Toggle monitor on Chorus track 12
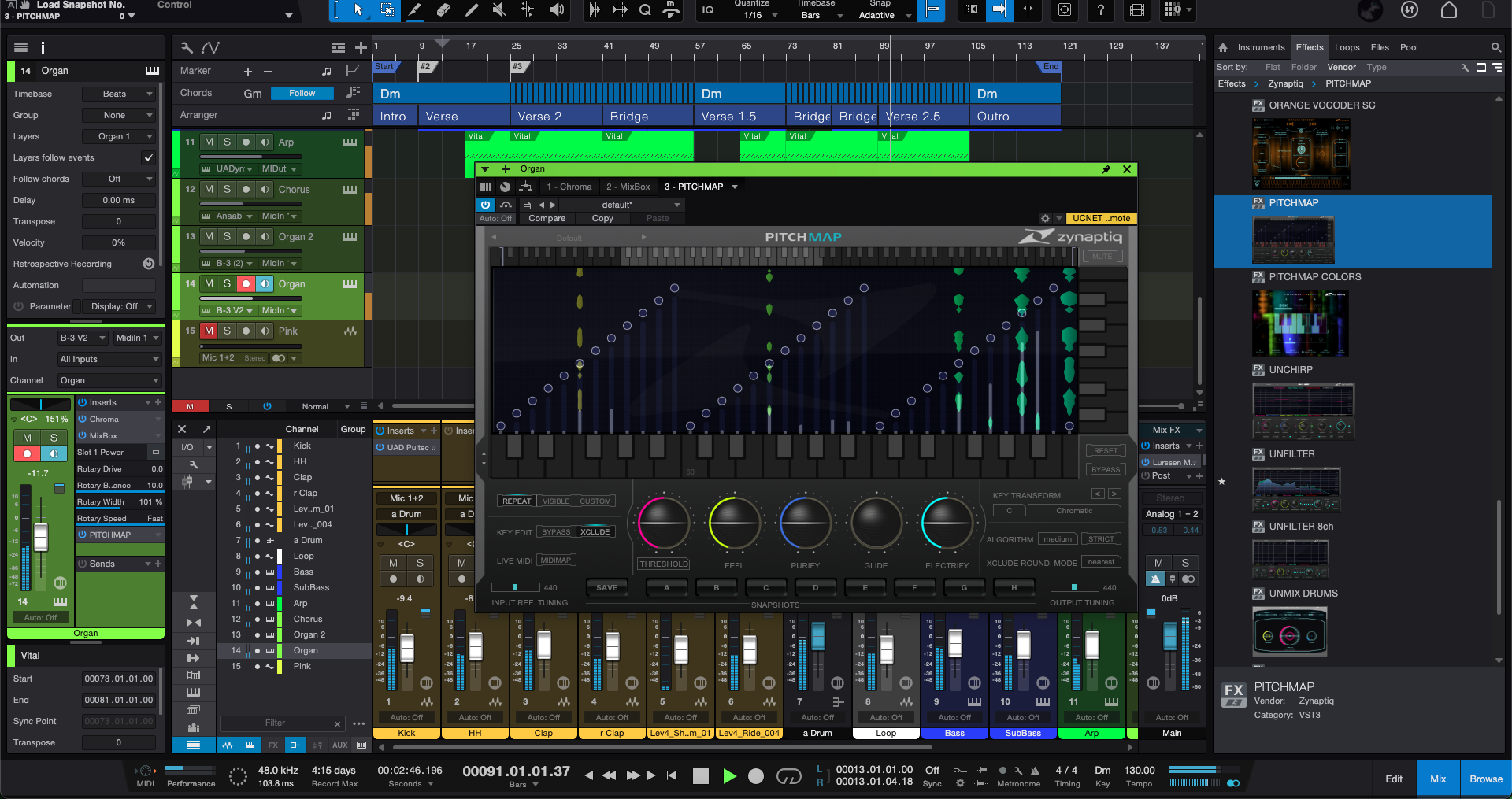Image resolution: width=1512 pixels, height=799 pixels. coord(265,190)
